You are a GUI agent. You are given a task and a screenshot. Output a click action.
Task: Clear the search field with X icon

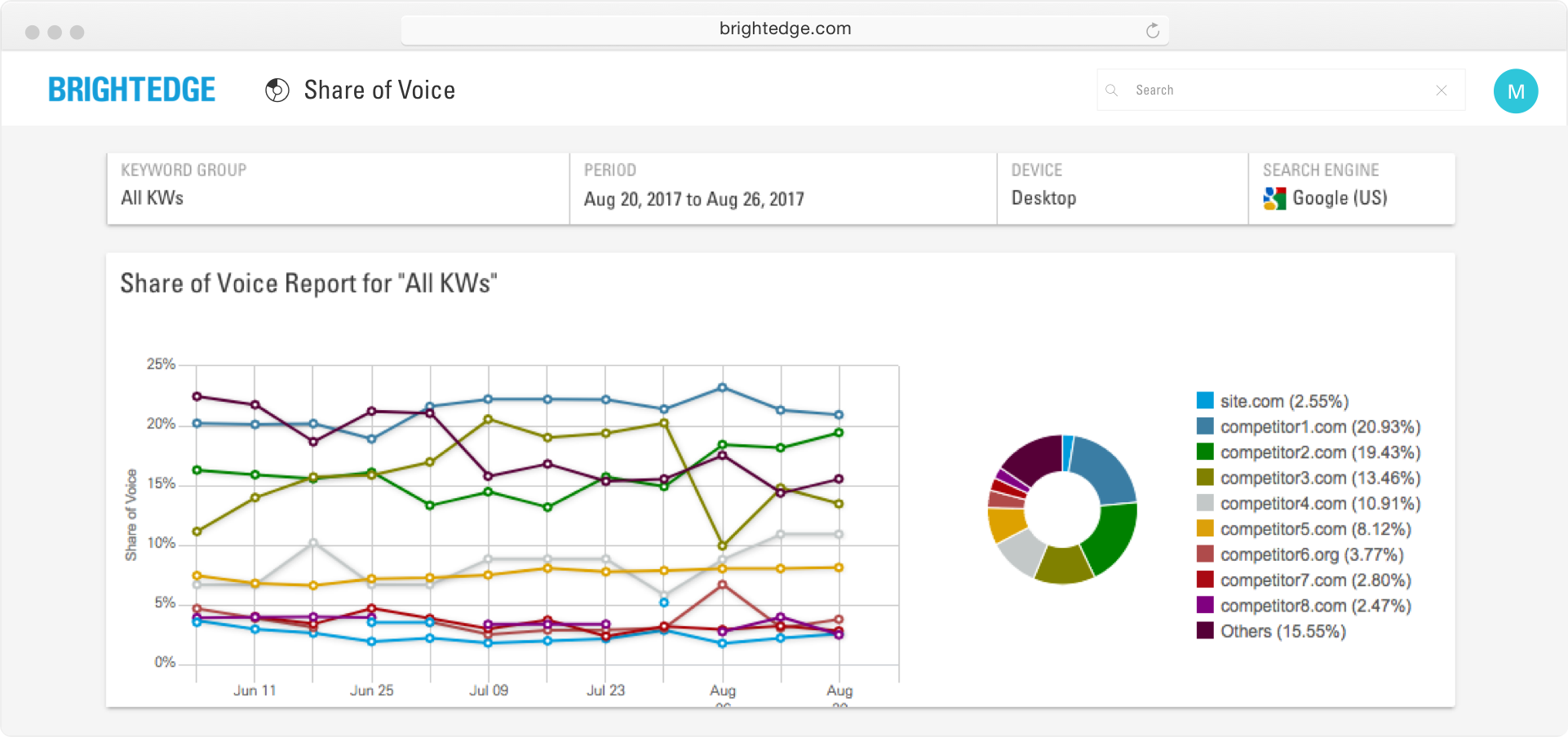[1442, 90]
